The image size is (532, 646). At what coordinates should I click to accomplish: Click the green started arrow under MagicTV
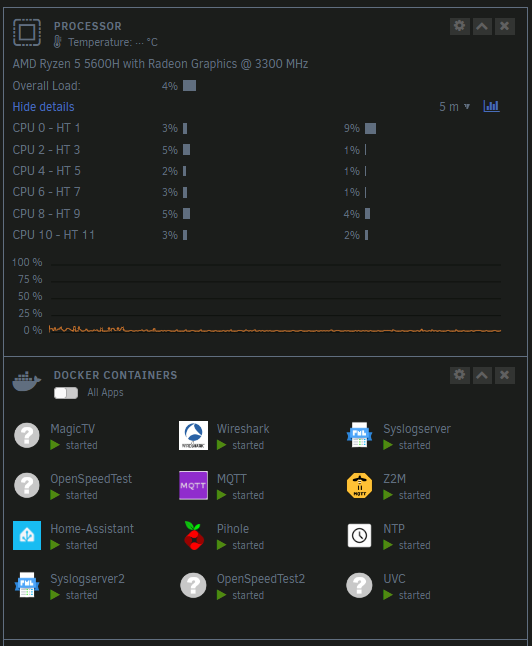click(x=55, y=445)
